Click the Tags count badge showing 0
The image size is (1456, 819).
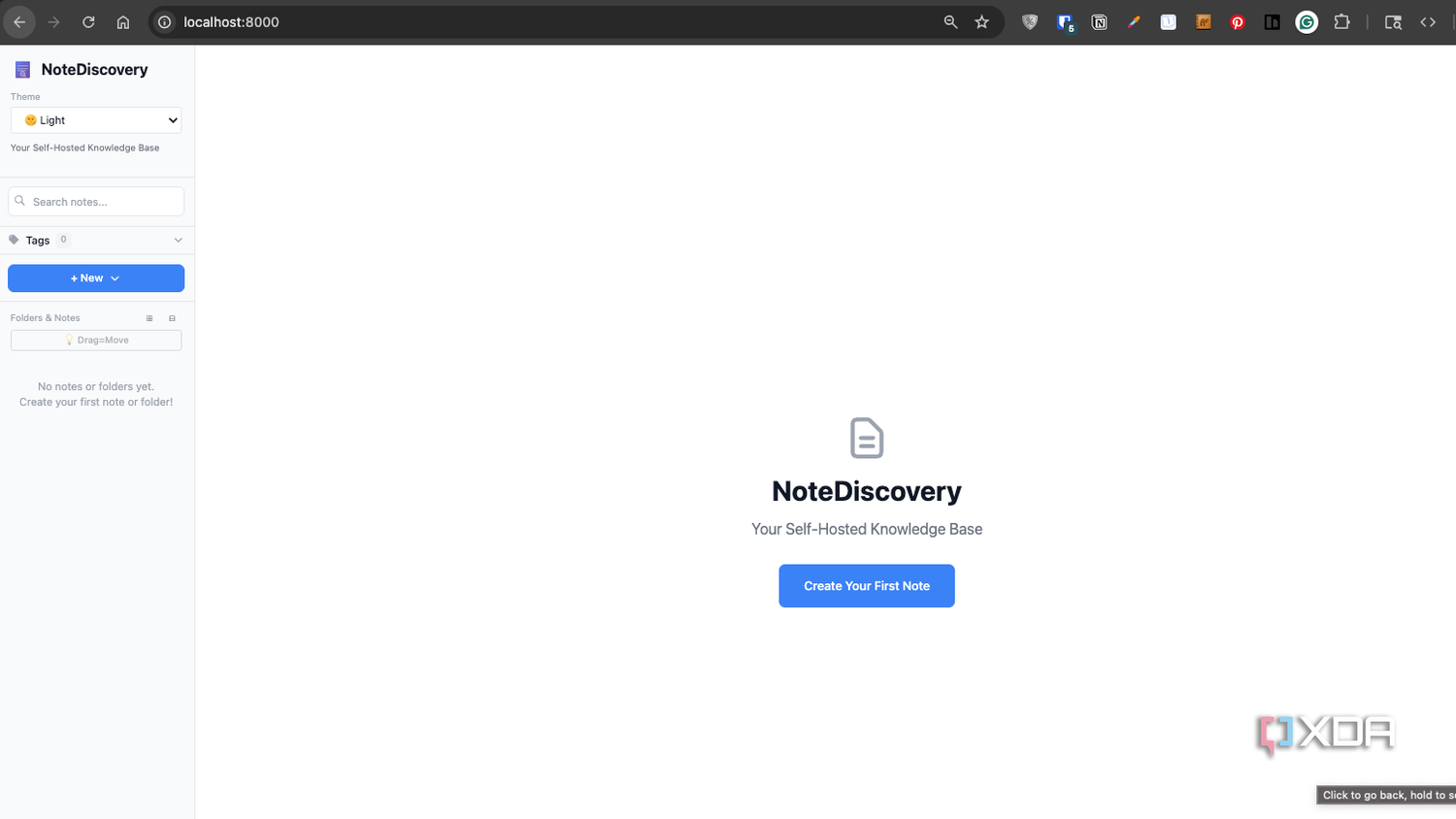(63, 240)
